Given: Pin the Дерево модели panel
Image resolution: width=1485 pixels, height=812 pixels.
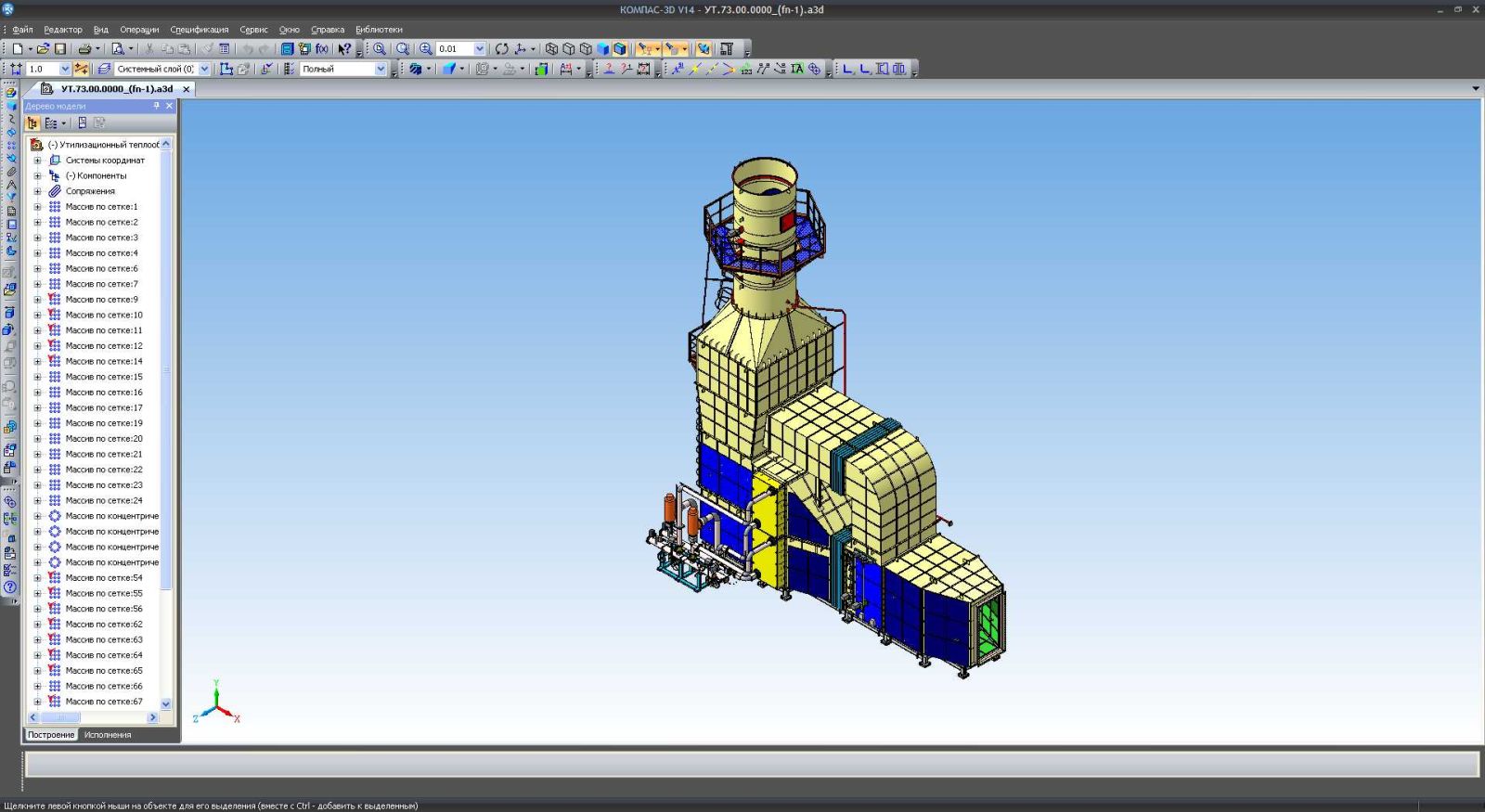Looking at the screenshot, I should coord(156,106).
